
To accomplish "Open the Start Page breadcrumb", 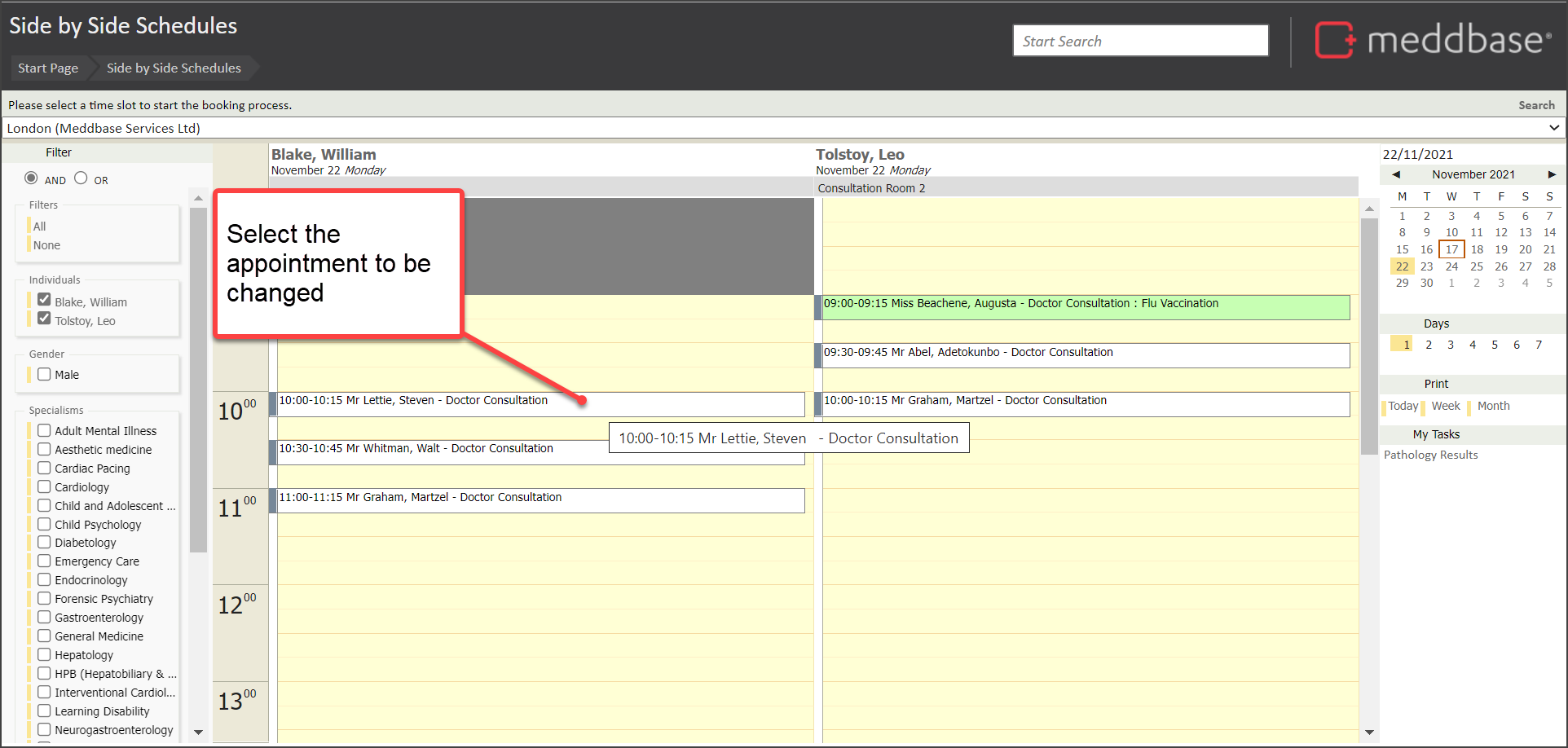I will [48, 68].
